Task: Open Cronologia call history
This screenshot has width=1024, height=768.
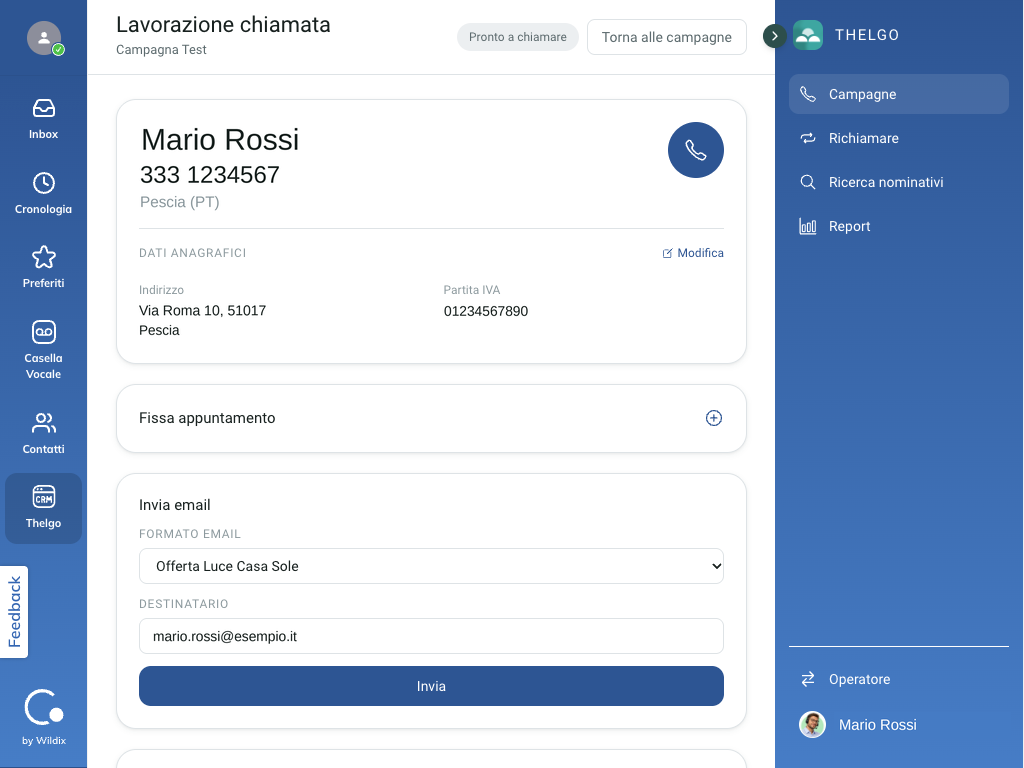Action: coord(43,193)
